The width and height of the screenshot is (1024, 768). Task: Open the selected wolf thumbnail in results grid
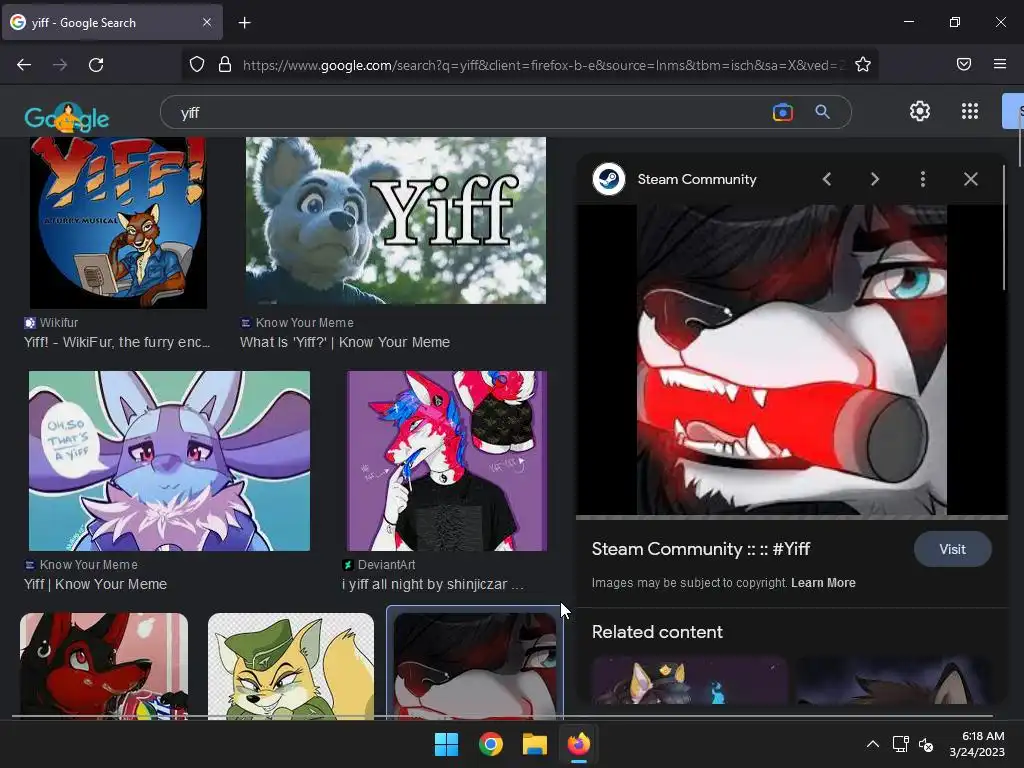(x=475, y=665)
